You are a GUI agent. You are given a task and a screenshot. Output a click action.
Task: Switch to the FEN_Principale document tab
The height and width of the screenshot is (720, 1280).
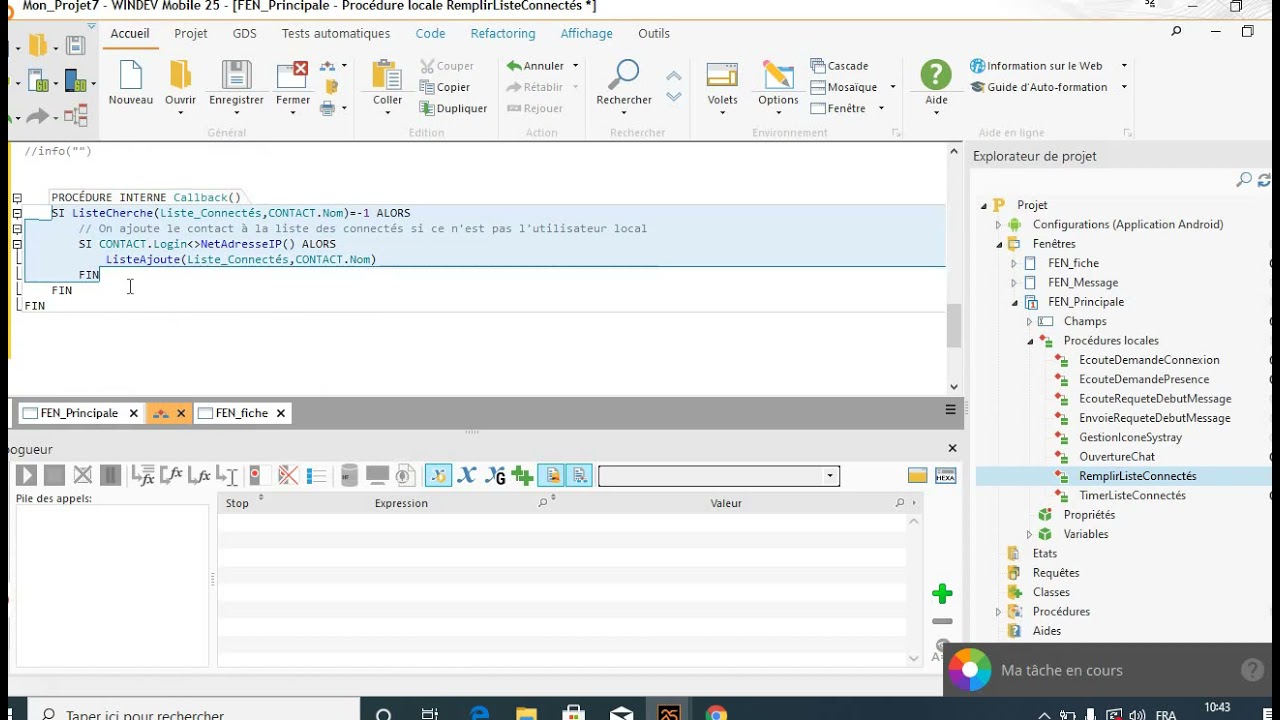point(79,413)
